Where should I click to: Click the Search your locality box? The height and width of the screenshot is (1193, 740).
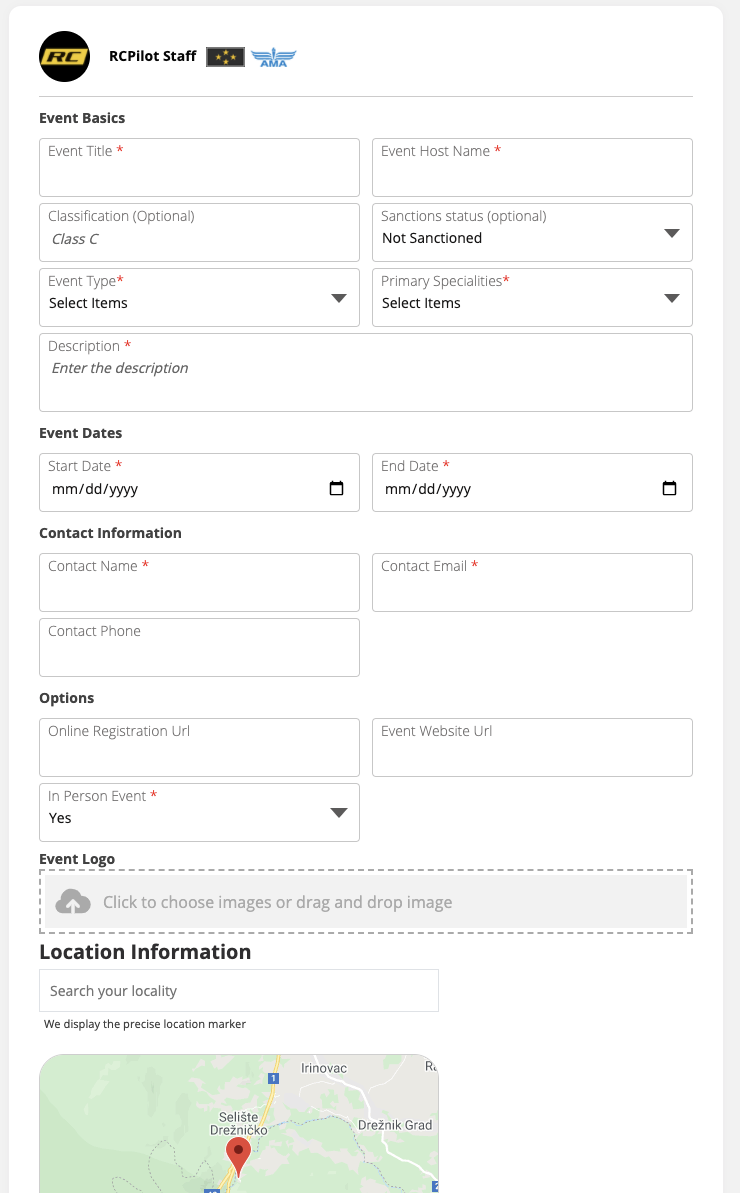point(238,991)
